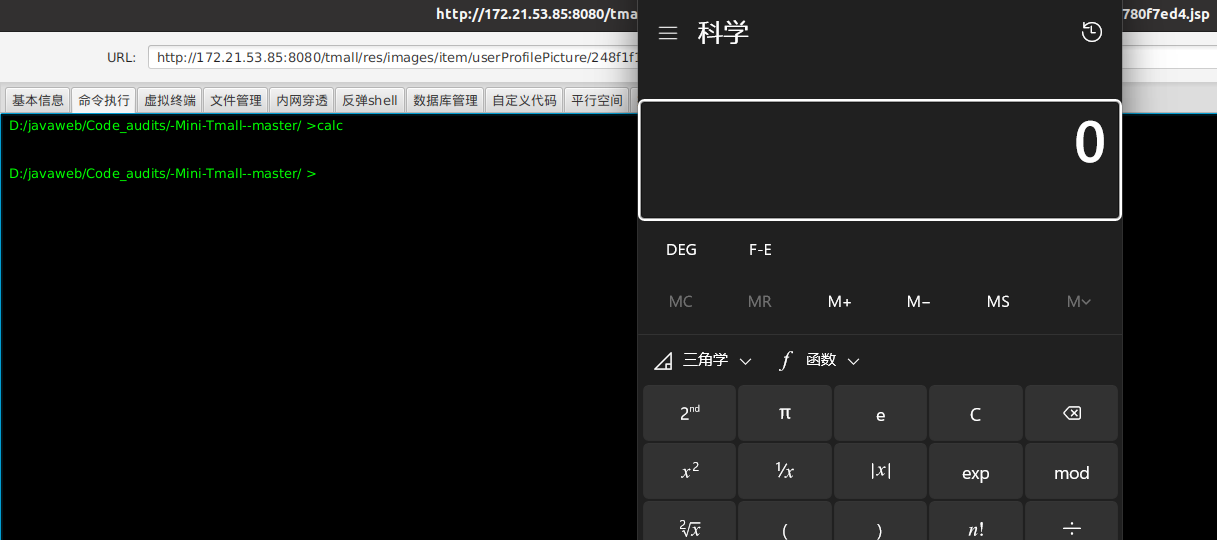Insert pi constant in calculator

[785, 413]
